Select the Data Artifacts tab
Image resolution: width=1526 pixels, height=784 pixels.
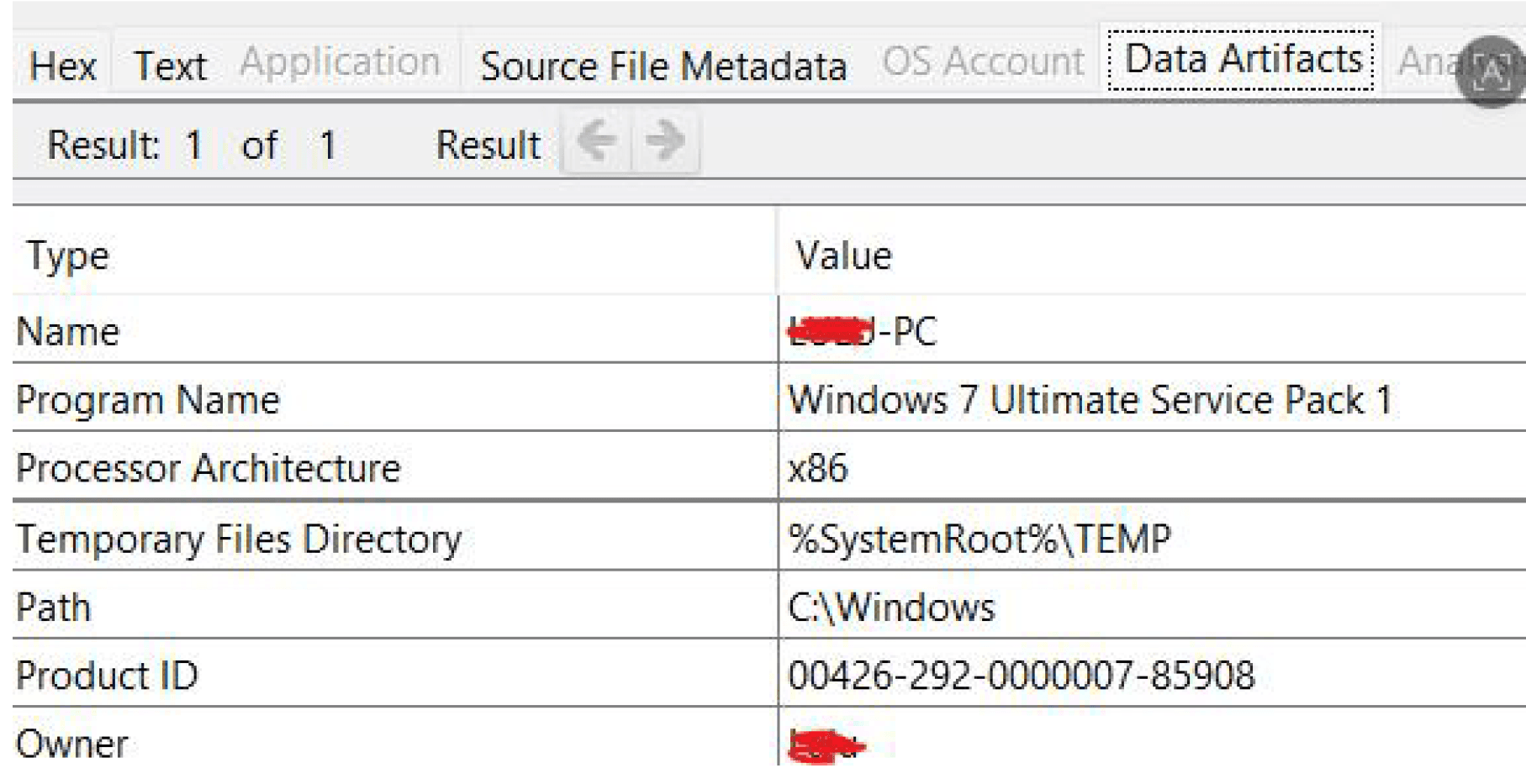coord(1242,60)
